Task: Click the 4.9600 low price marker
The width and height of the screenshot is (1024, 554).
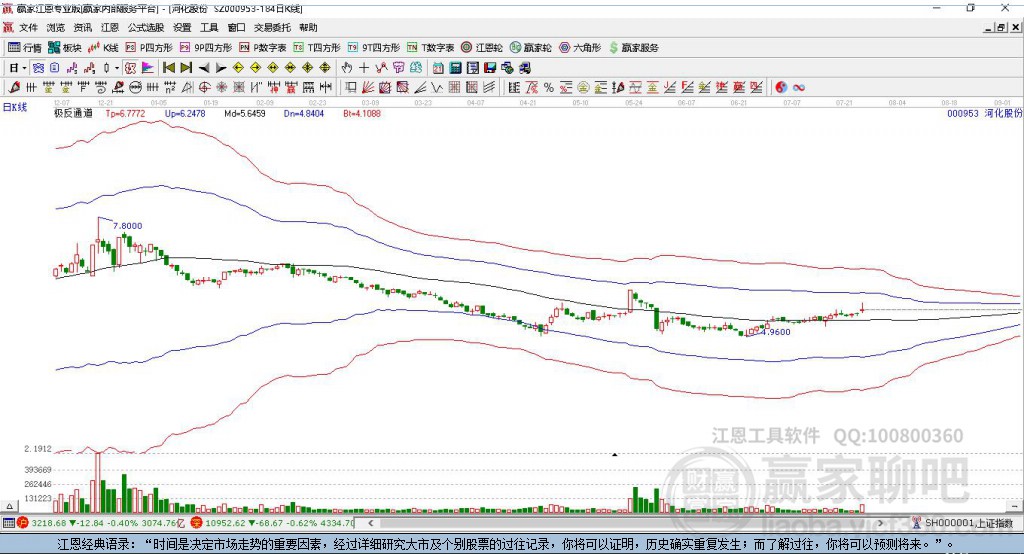Action: pos(776,332)
